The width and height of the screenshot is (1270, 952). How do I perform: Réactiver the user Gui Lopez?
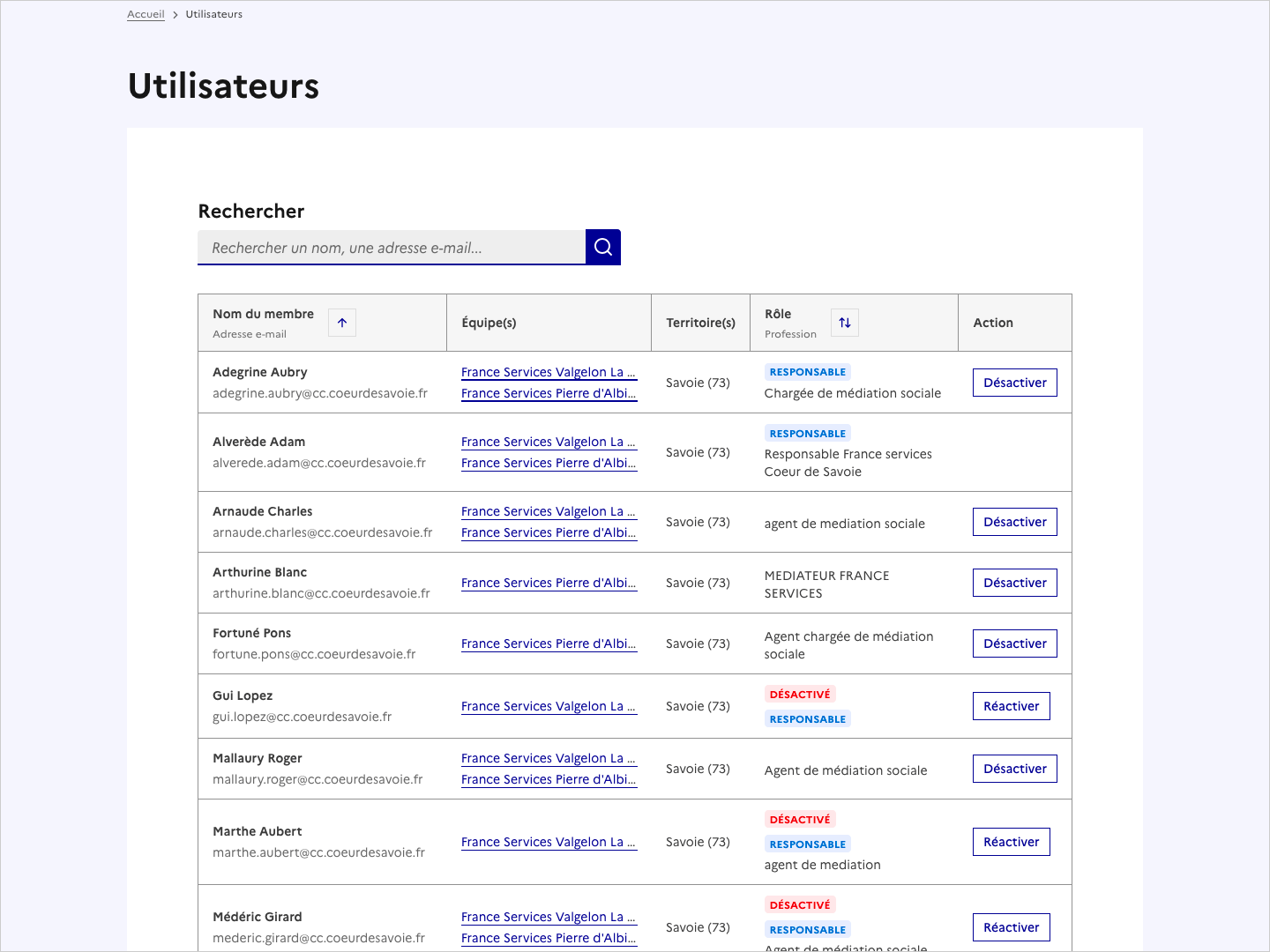(1011, 705)
